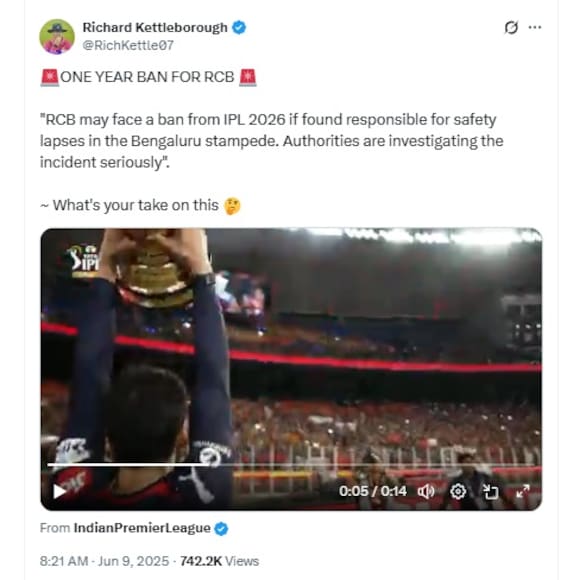Play the video with play button
Viewport: 586px width, 580px height.
pyautogui.click(x=59, y=491)
